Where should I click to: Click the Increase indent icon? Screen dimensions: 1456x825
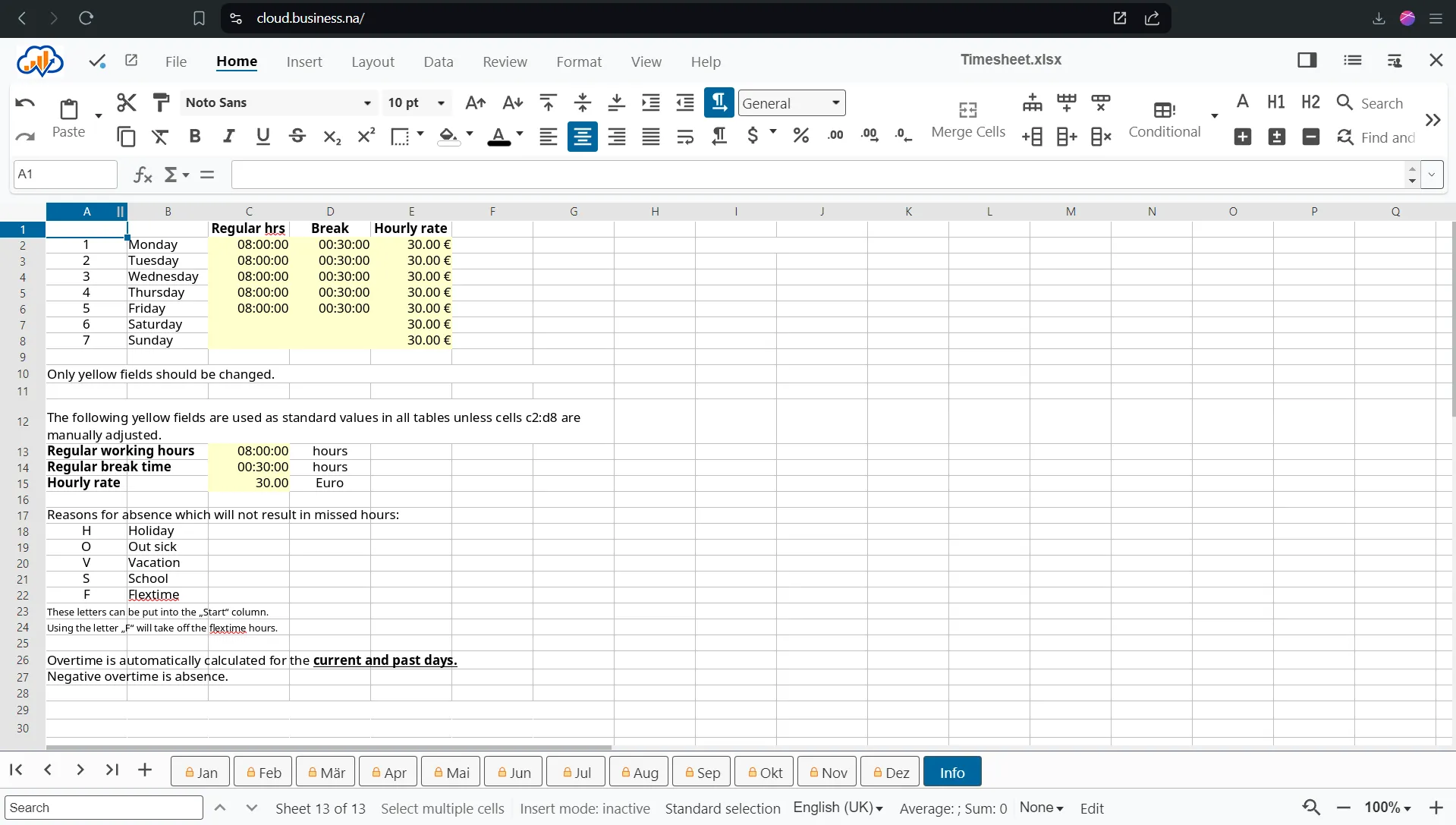tap(651, 102)
